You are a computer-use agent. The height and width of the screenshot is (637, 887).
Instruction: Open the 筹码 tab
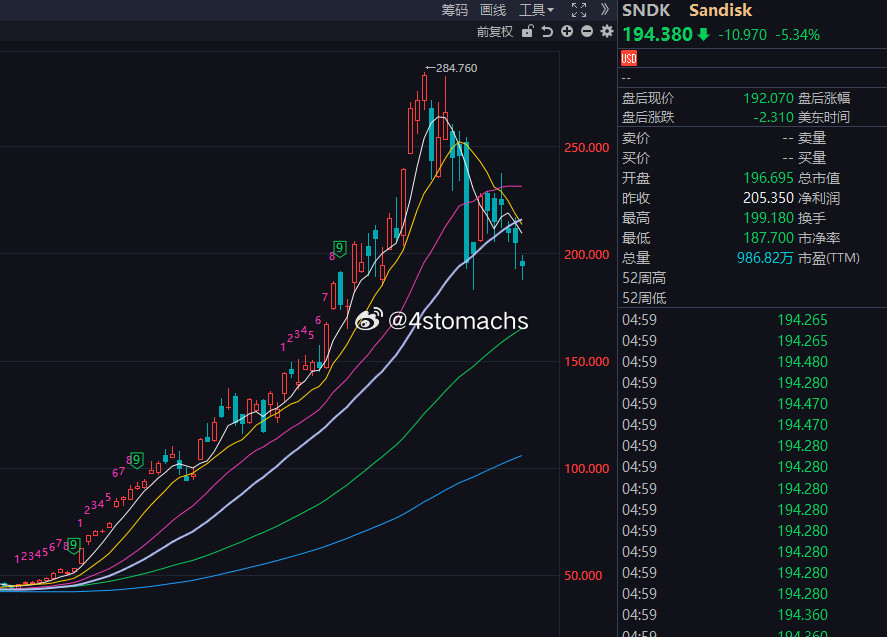pyautogui.click(x=455, y=10)
